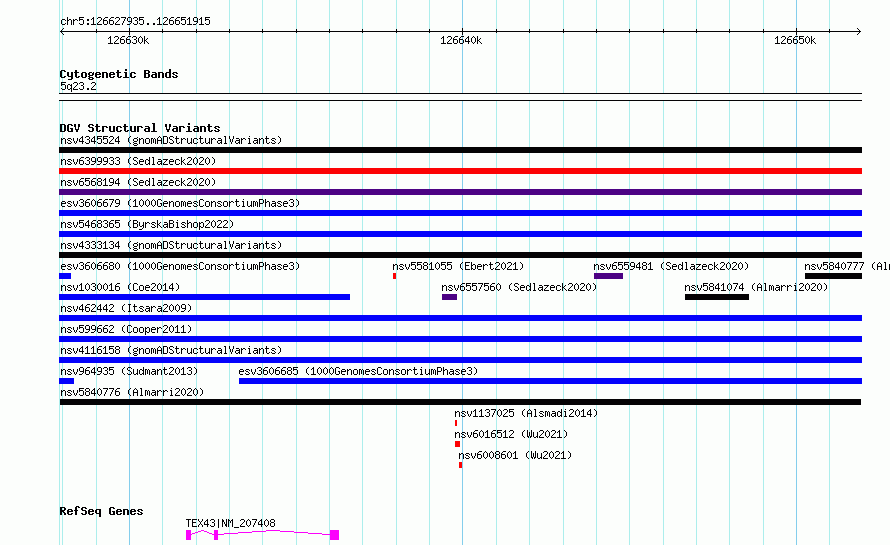Click the blue esv3606685 variant bar
The width and height of the screenshot is (890, 545).
click(x=551, y=381)
